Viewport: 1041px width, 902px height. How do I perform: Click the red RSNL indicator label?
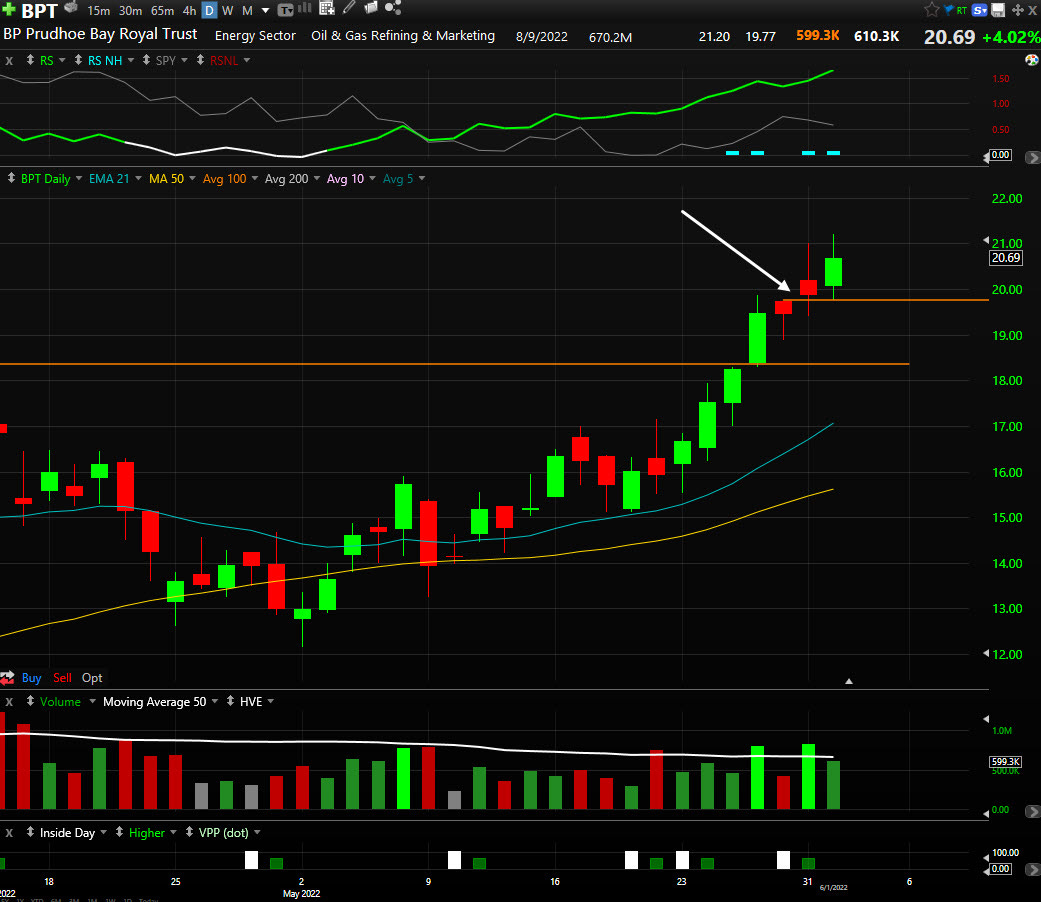point(224,60)
